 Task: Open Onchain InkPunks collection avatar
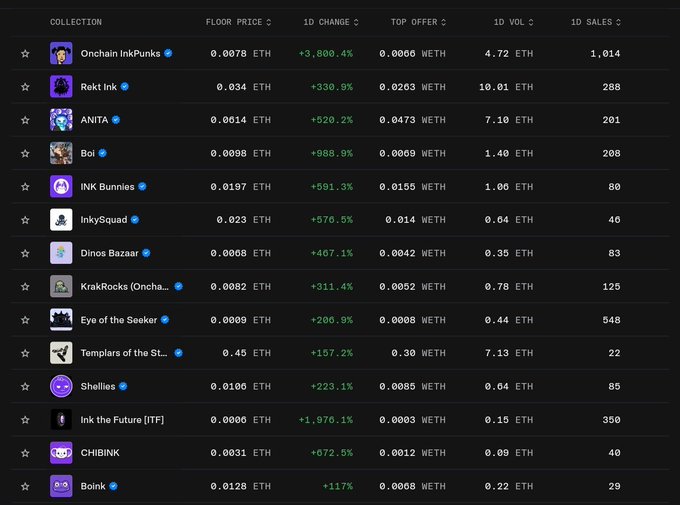pos(61,53)
